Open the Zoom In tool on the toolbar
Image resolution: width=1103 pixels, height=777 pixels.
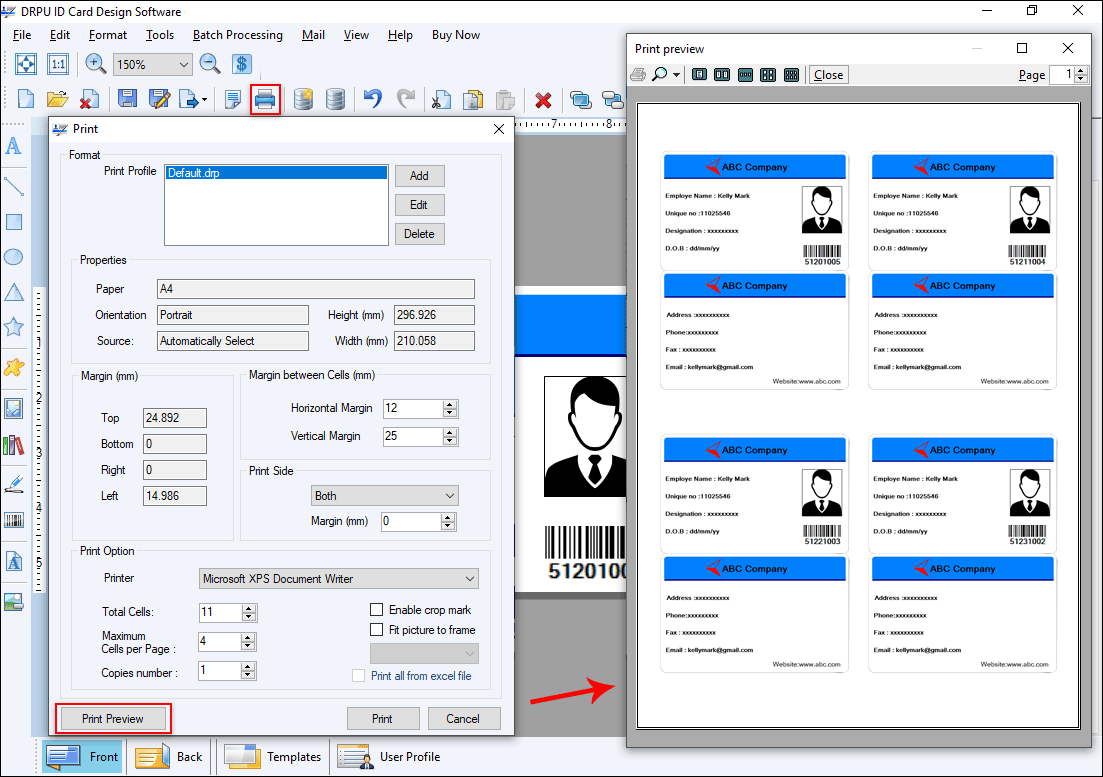96,63
